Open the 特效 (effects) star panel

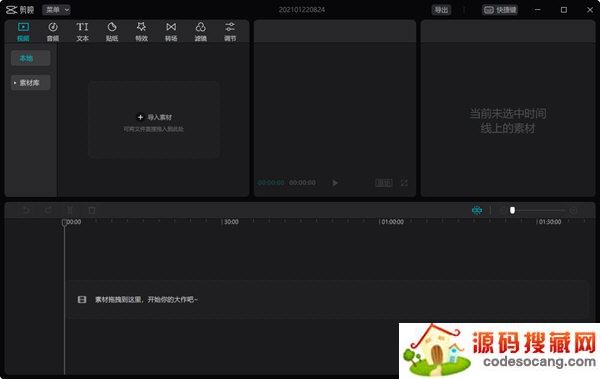[141, 31]
